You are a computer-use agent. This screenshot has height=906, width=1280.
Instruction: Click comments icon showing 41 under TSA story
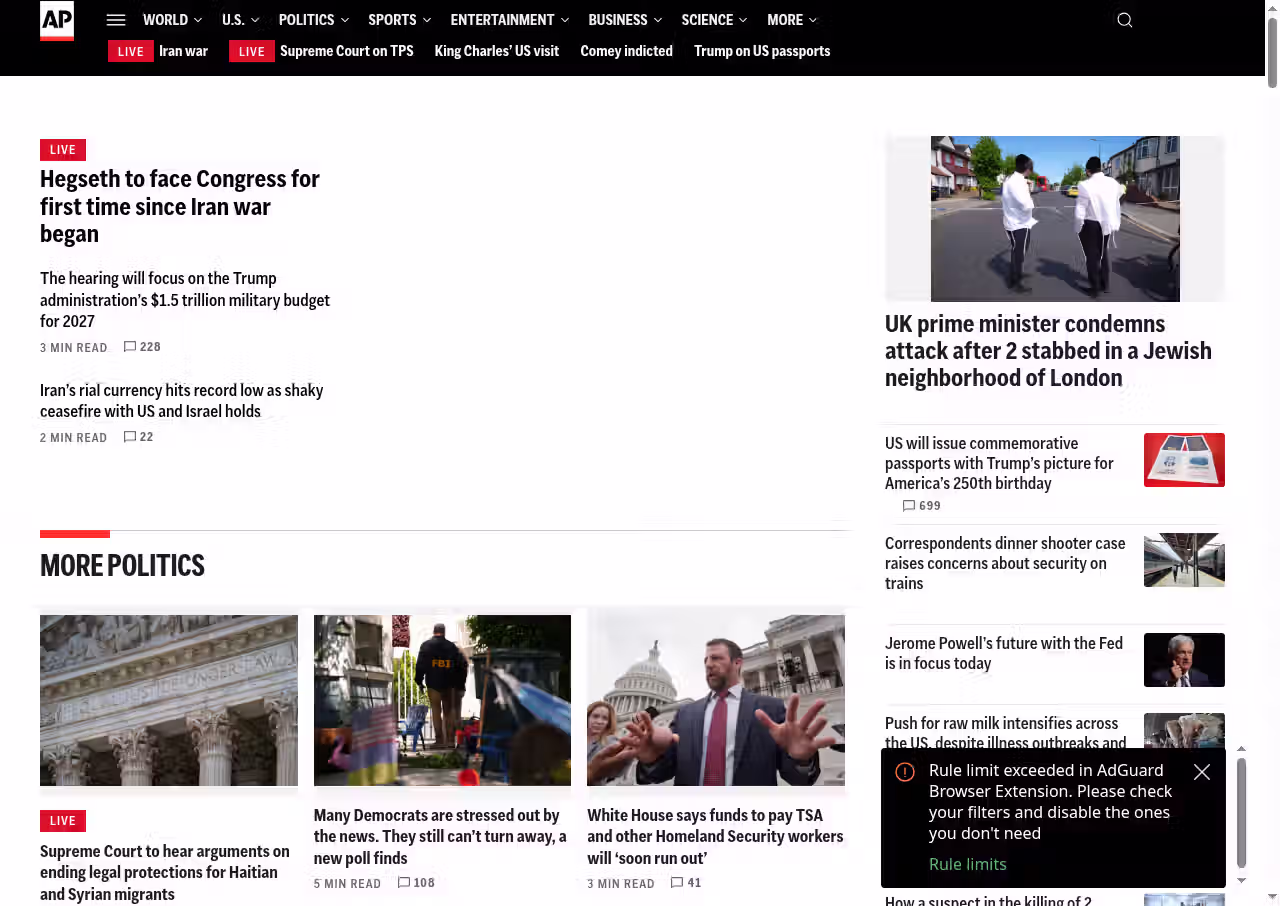pos(677,883)
